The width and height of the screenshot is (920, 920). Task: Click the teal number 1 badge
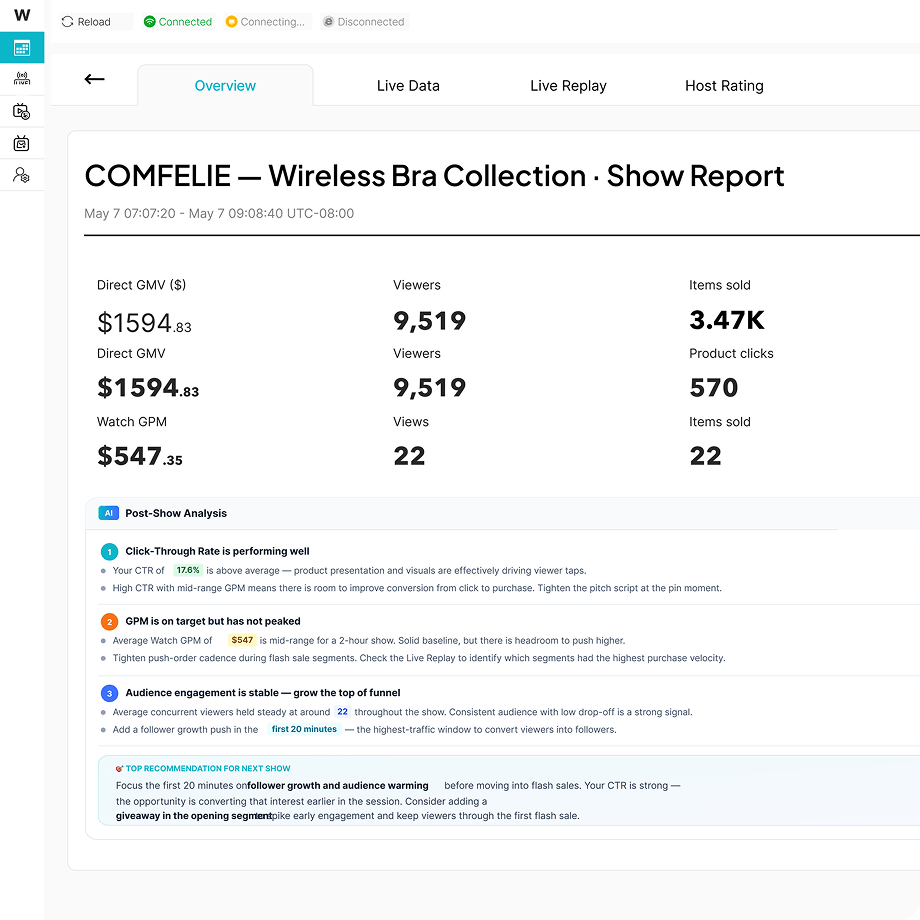click(x=109, y=552)
